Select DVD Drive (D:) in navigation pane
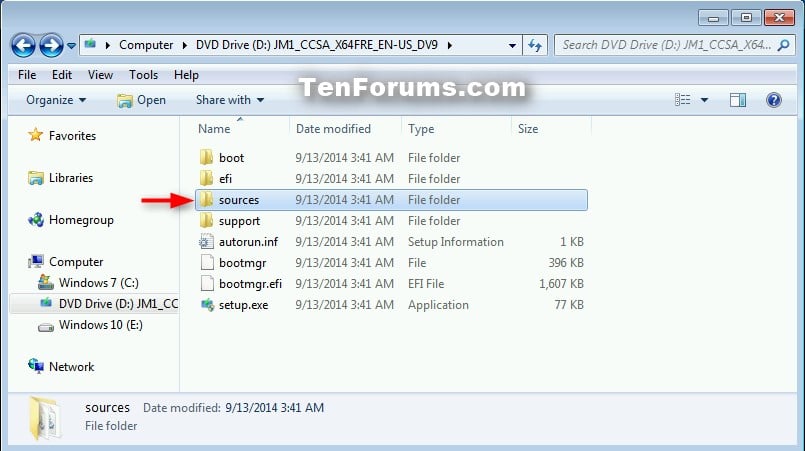This screenshot has width=805, height=451. (x=119, y=304)
